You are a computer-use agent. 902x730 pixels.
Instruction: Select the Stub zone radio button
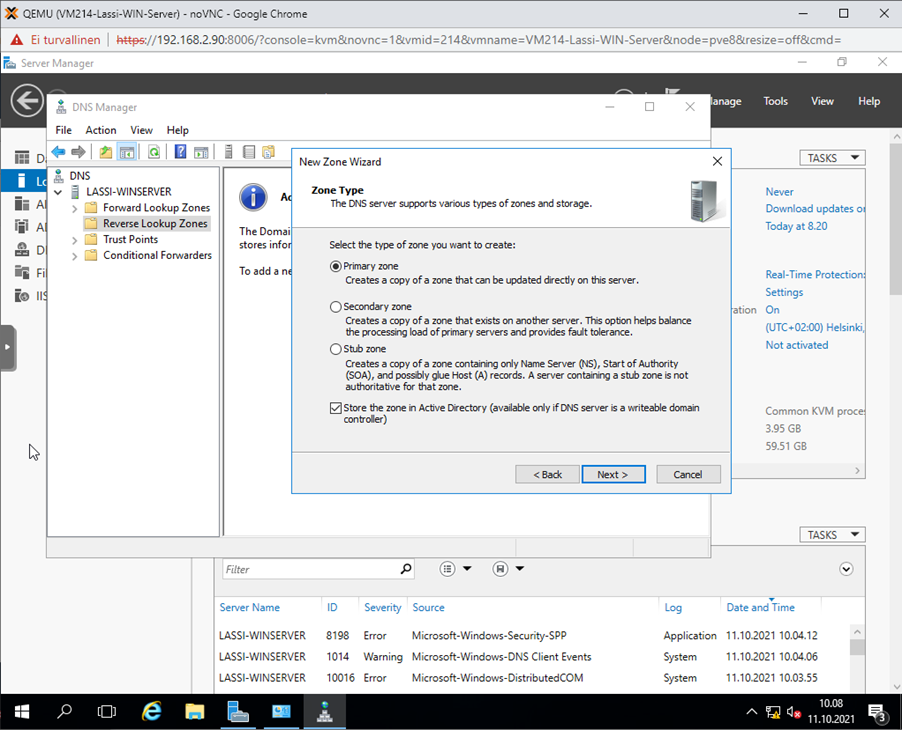pyautogui.click(x=335, y=349)
